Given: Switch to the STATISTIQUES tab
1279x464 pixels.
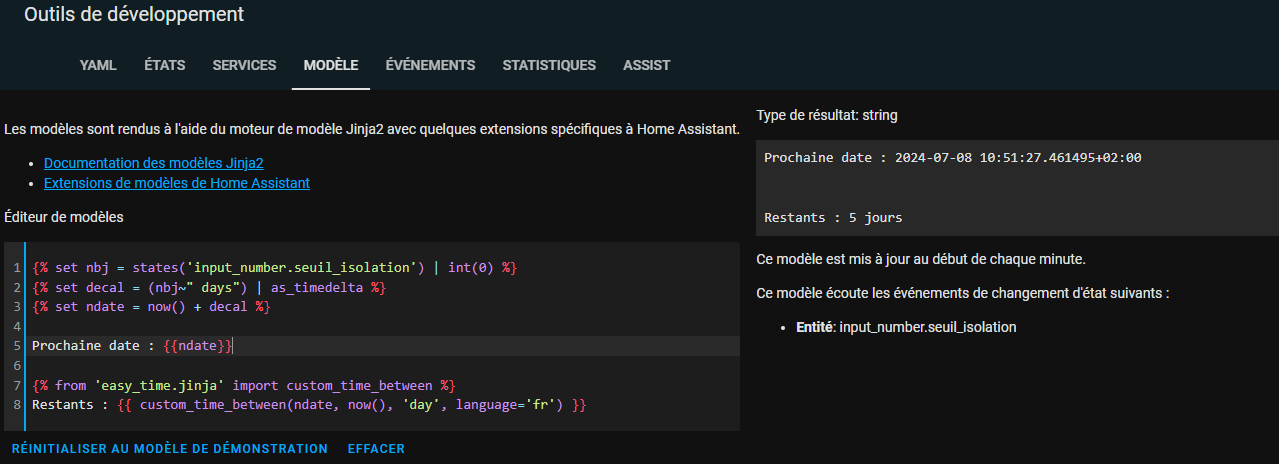Looking at the screenshot, I should [x=549, y=65].
